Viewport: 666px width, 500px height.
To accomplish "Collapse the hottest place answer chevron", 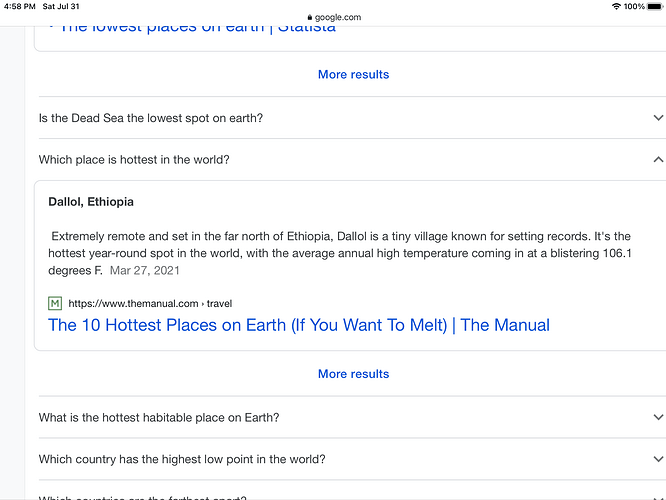I will point(657,159).
